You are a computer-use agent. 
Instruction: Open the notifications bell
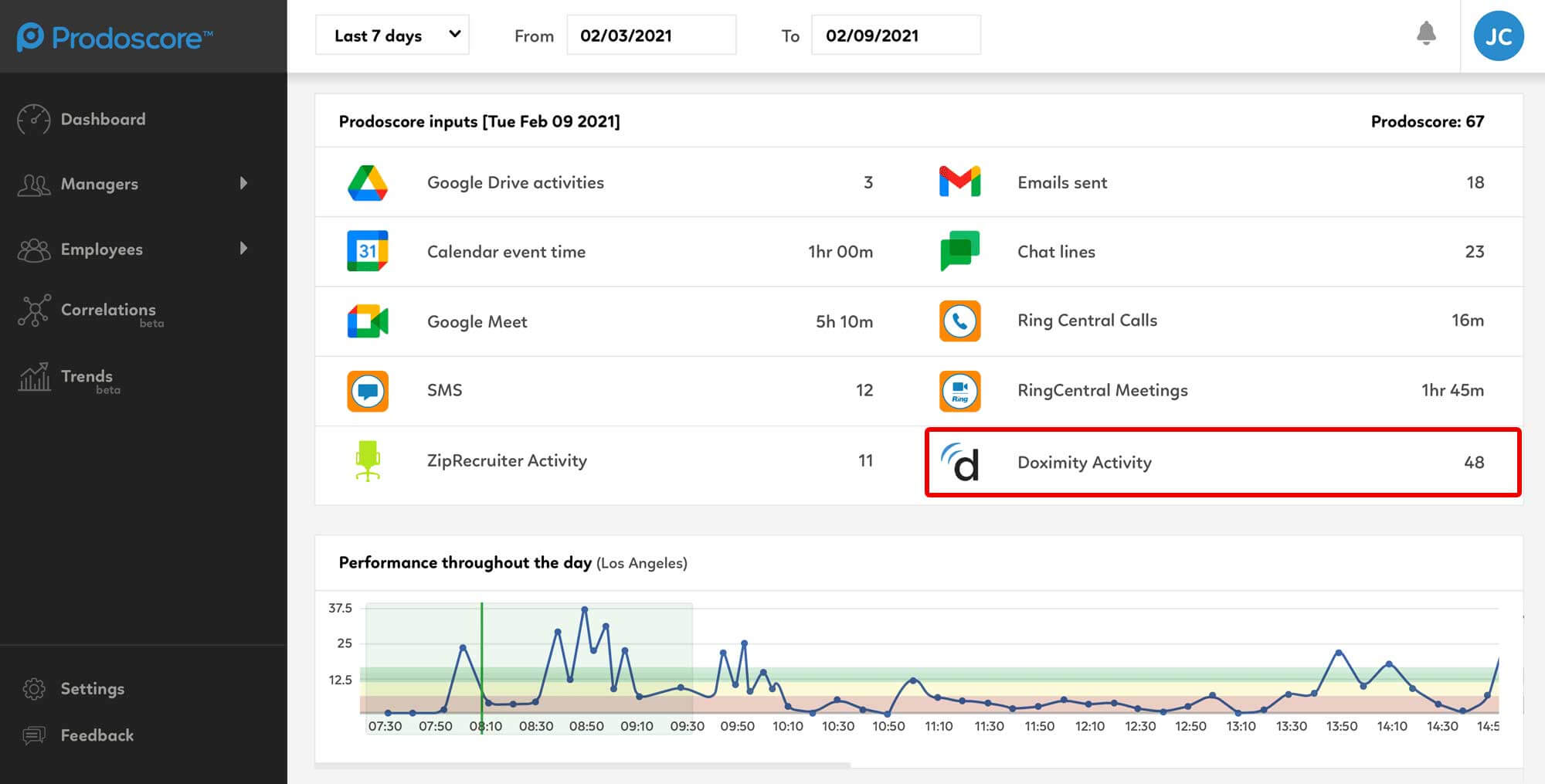[1426, 34]
